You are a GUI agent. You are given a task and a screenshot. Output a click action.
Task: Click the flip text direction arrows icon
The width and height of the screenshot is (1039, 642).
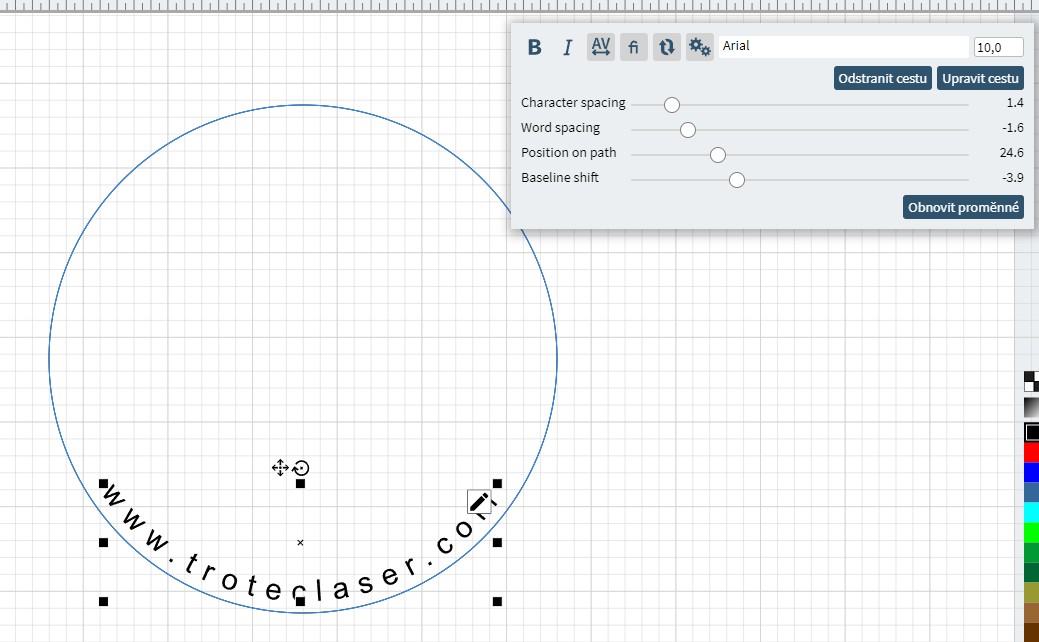666,47
